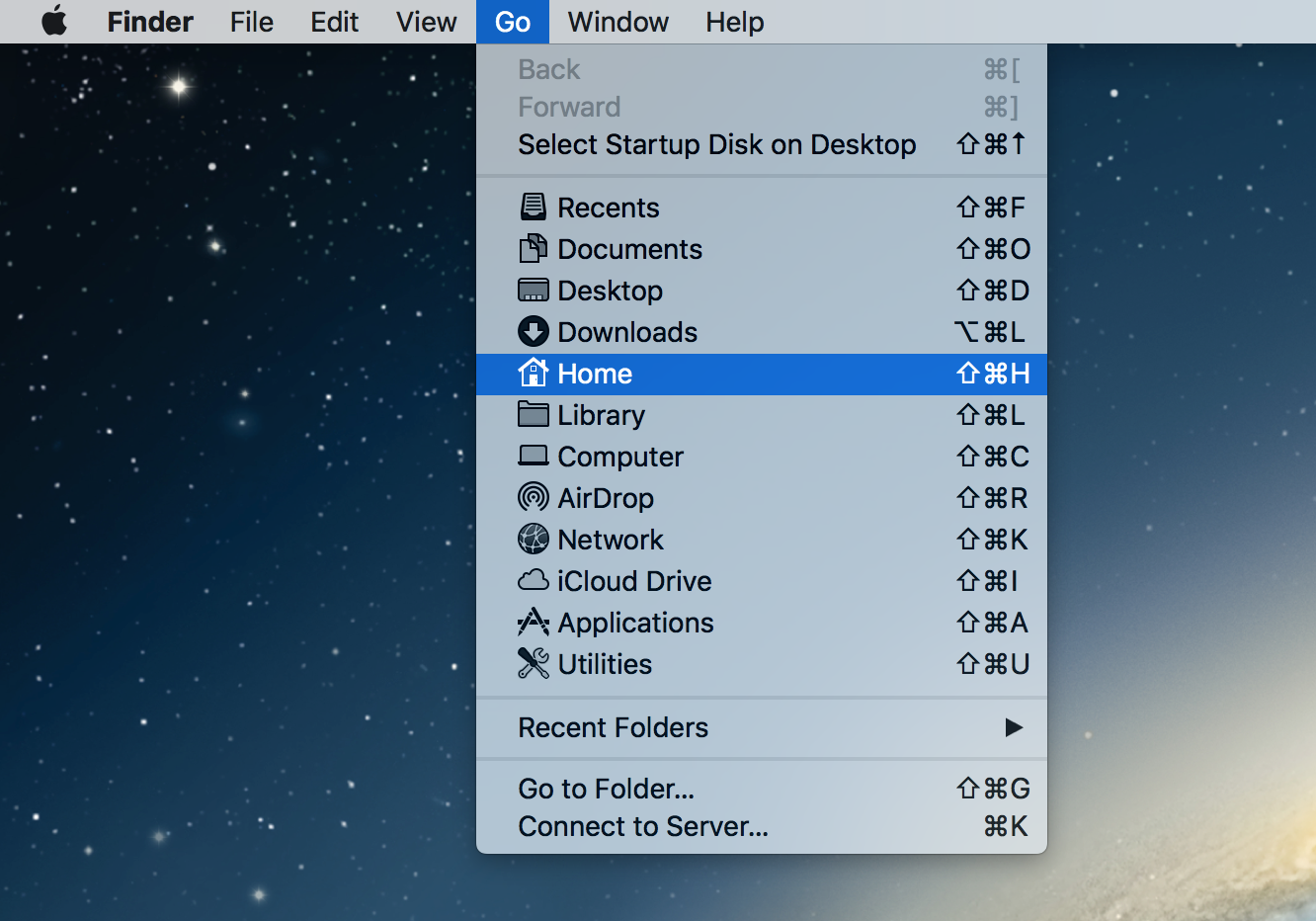This screenshot has width=1316, height=921.
Task: Click the Downloads circular arrow icon
Action: (x=534, y=332)
